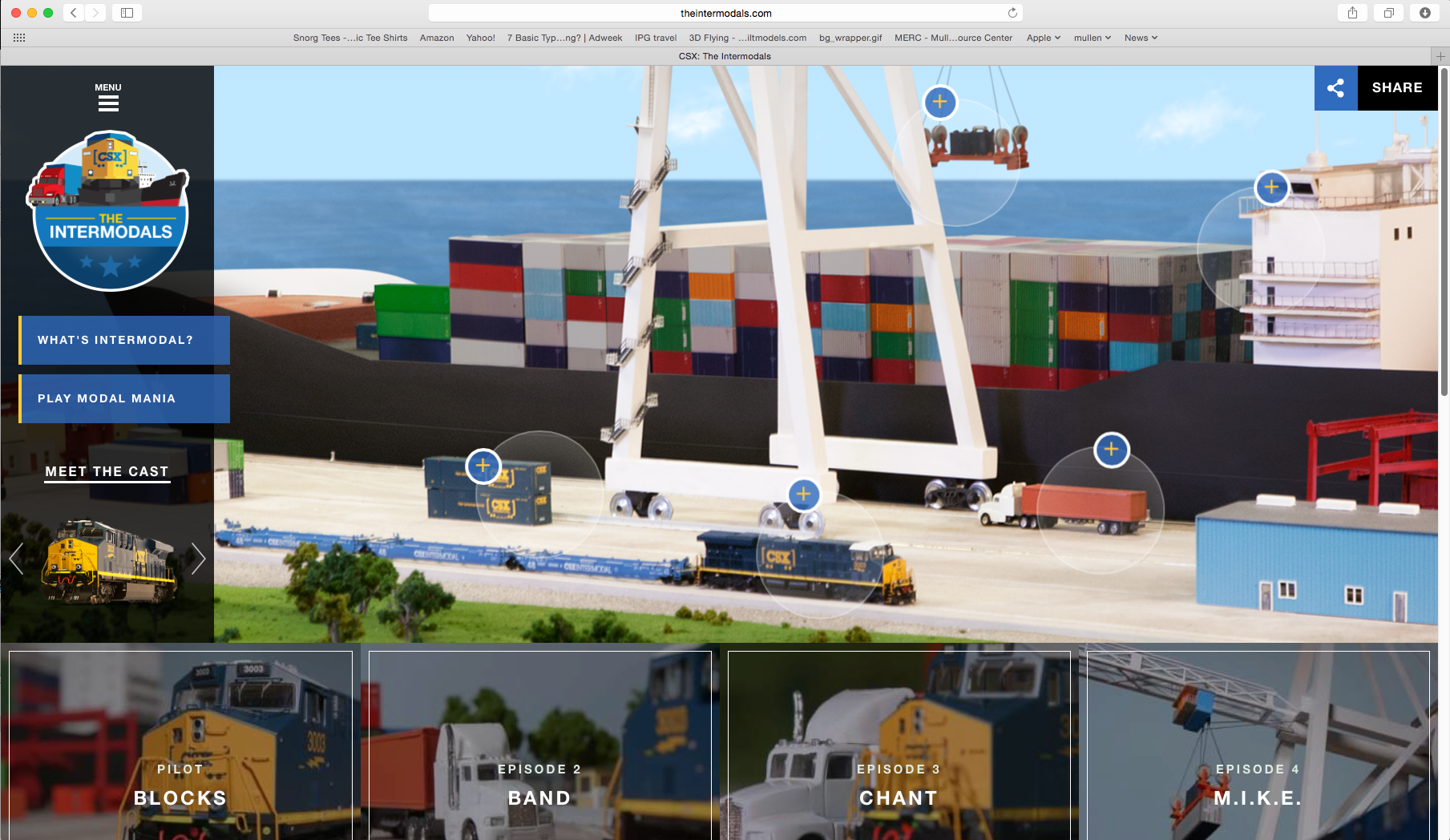Toggle the Safari sidebar button

click(127, 13)
